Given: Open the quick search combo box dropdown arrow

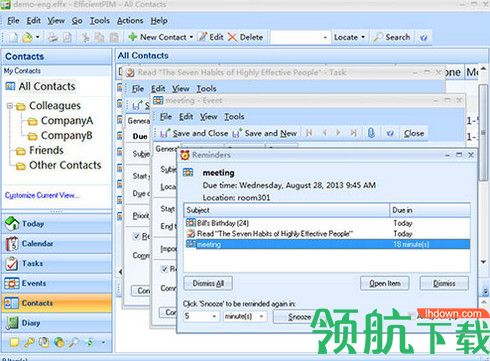Looking at the screenshot, I should [x=325, y=37].
